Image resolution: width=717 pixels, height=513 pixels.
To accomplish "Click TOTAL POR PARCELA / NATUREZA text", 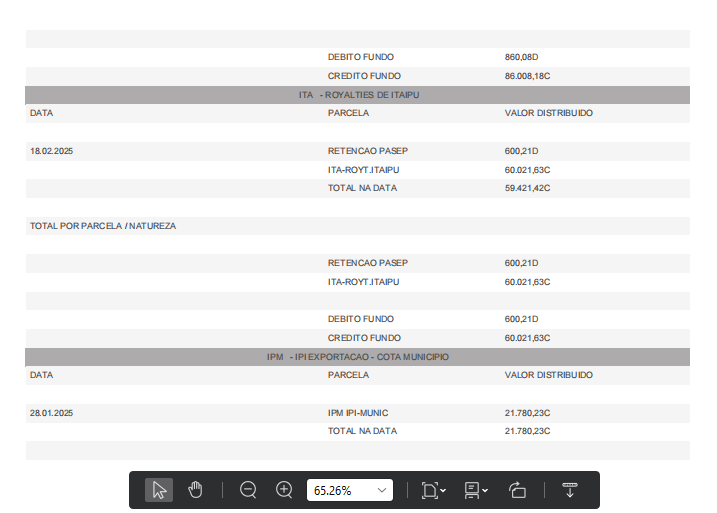I will [103, 226].
